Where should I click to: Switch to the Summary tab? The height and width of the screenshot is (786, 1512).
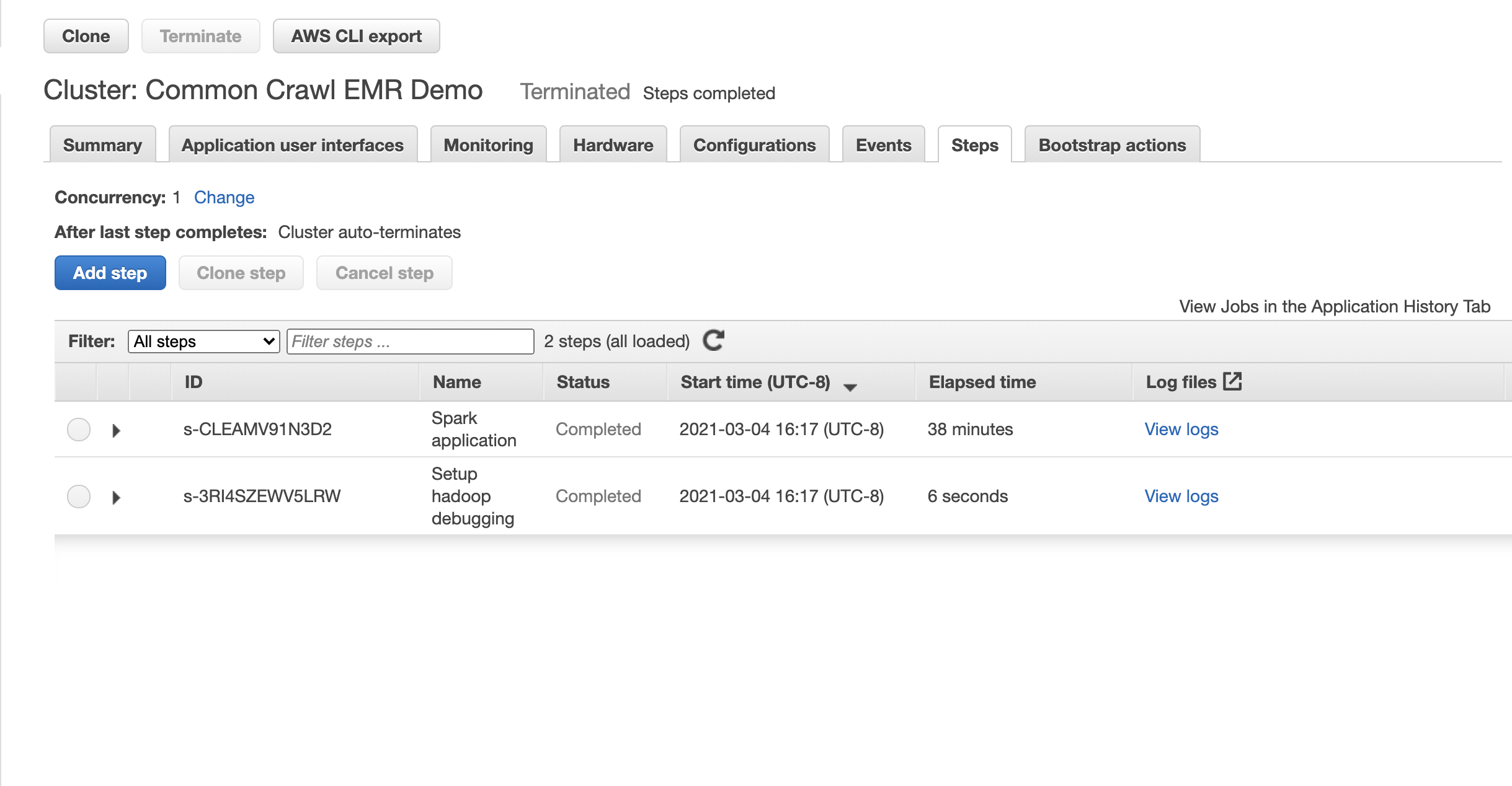(x=102, y=145)
